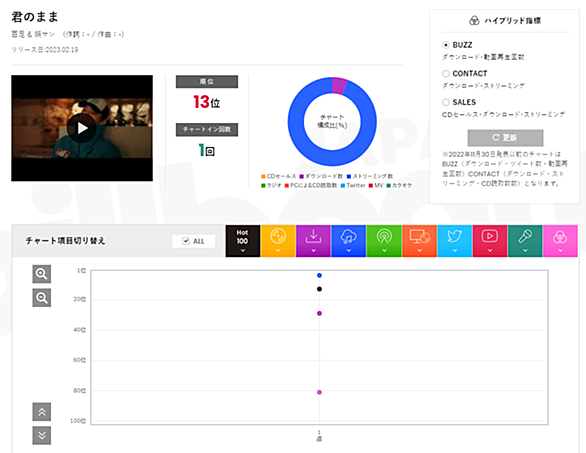
Task: Toggle the teal karaoke microphone icon
Action: [x=525, y=241]
